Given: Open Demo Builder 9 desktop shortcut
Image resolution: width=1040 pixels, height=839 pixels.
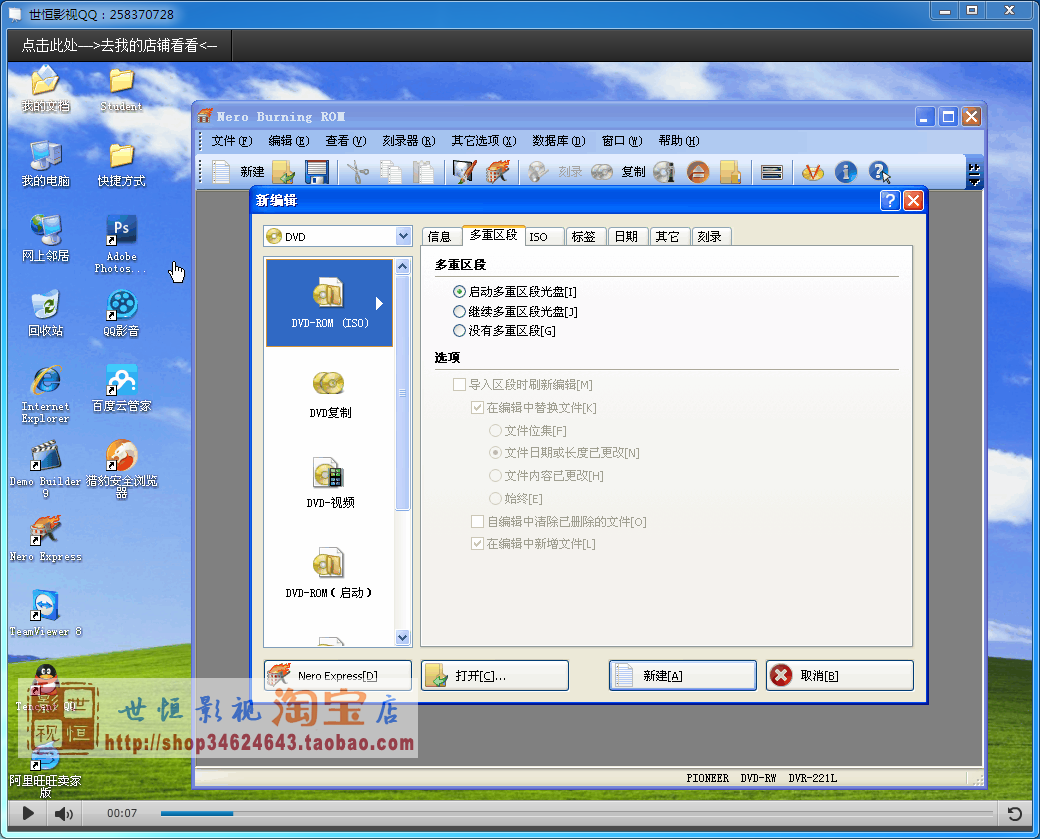Looking at the screenshot, I should click(x=45, y=469).
